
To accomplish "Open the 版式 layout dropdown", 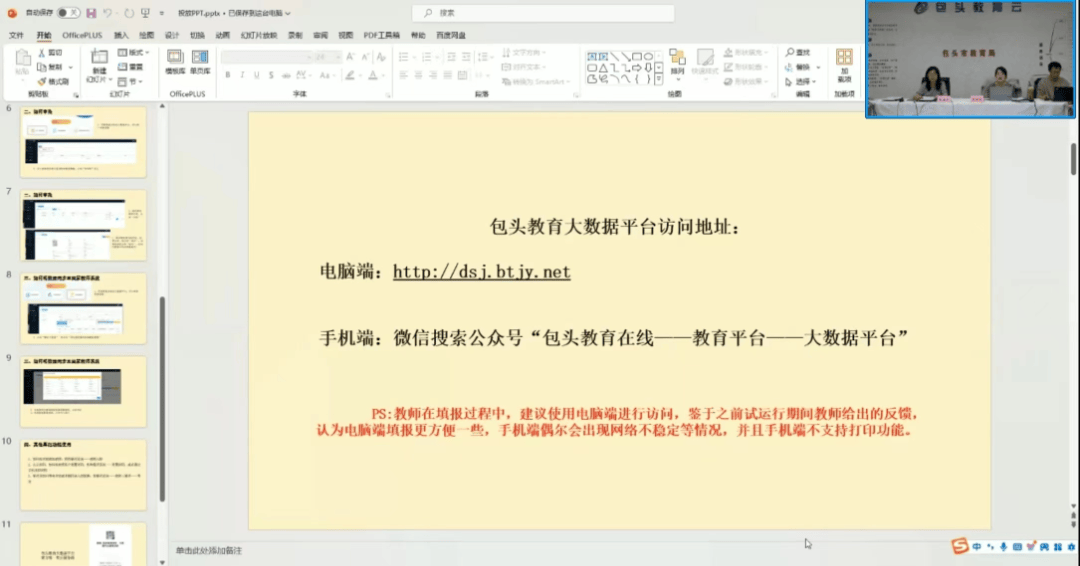I will point(133,52).
